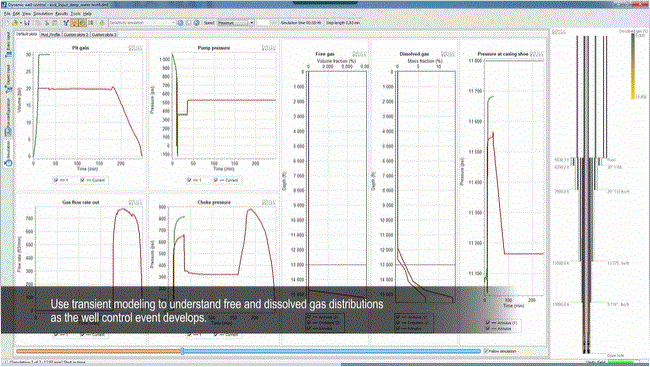Click the simulation timeline slider handle
Screen dimensions: 650x367
pos(182,351)
